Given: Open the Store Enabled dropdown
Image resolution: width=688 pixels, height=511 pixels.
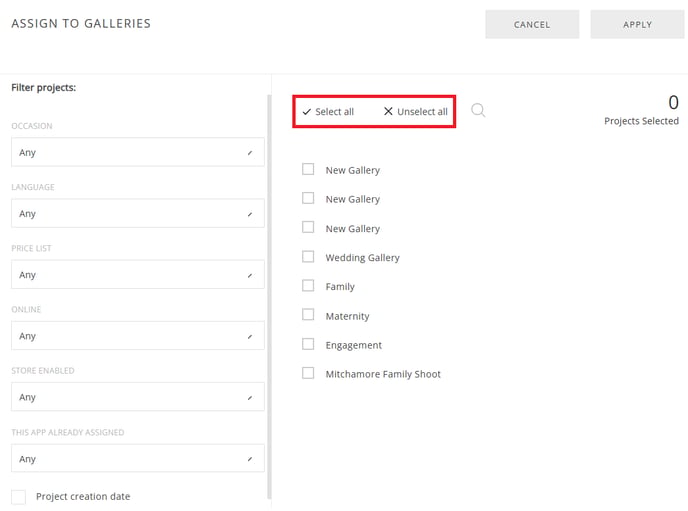Looking at the screenshot, I should pyautogui.click(x=138, y=397).
